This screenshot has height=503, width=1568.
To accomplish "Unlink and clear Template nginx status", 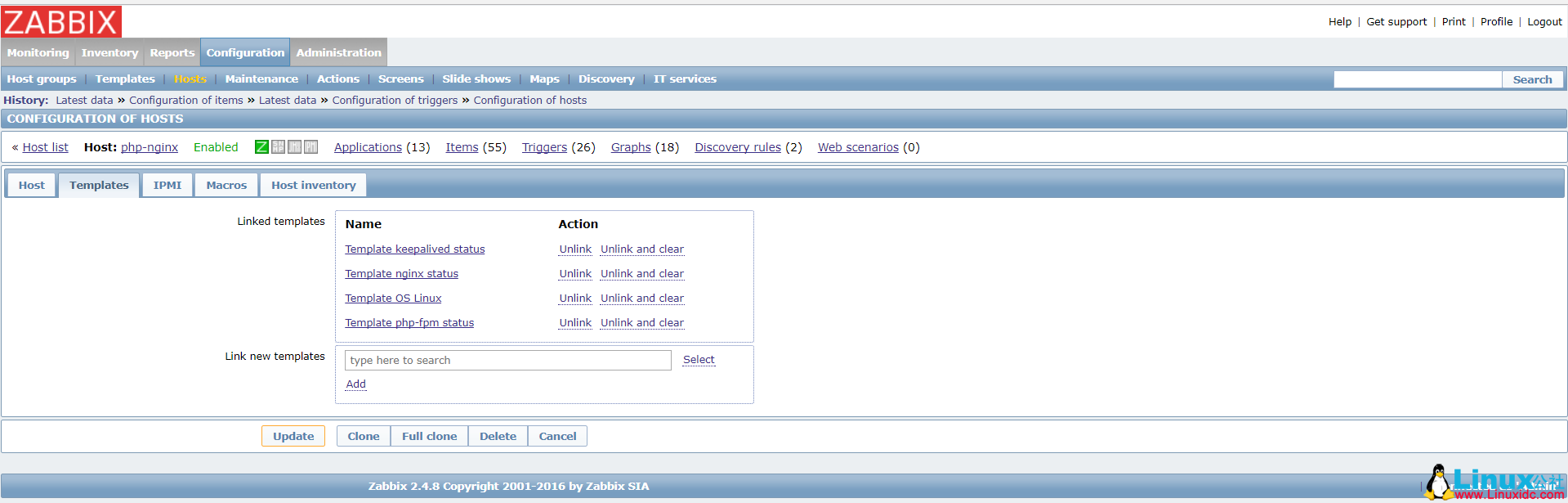I will tap(642, 274).
